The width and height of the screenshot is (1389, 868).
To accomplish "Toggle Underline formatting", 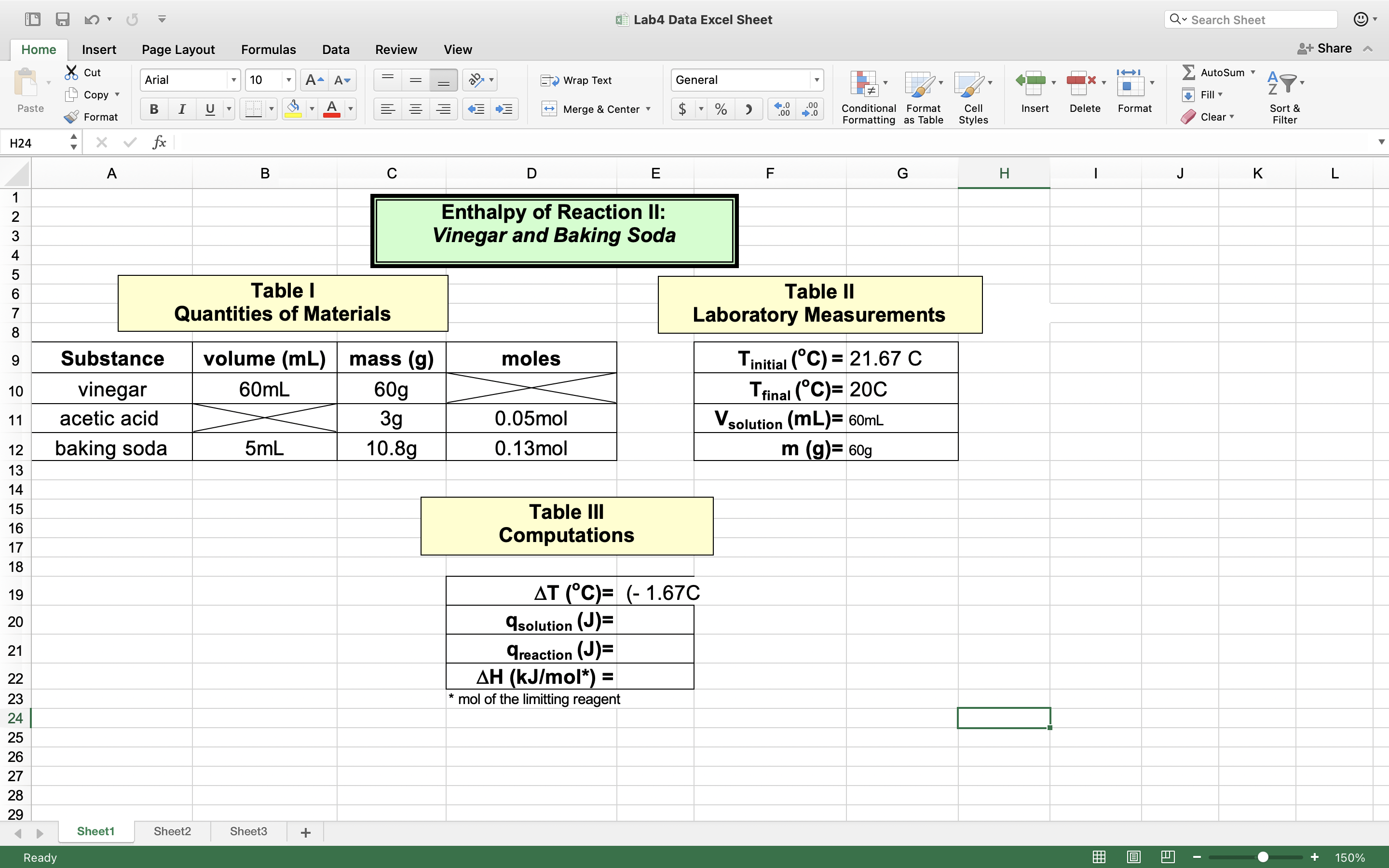I will (210, 109).
